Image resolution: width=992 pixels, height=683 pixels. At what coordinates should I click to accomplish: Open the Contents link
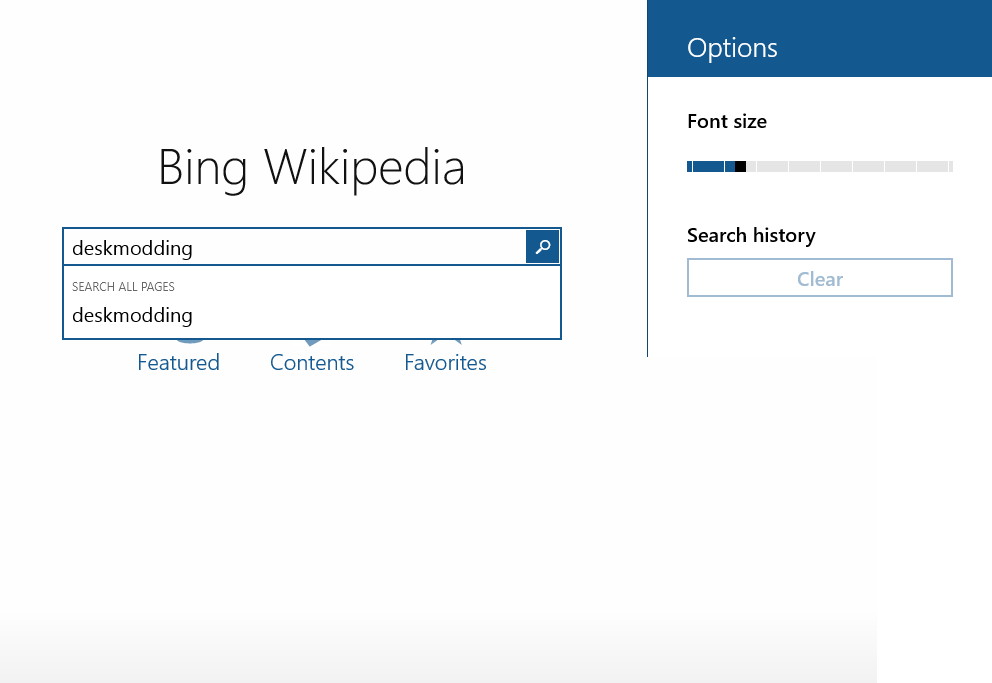[311, 362]
